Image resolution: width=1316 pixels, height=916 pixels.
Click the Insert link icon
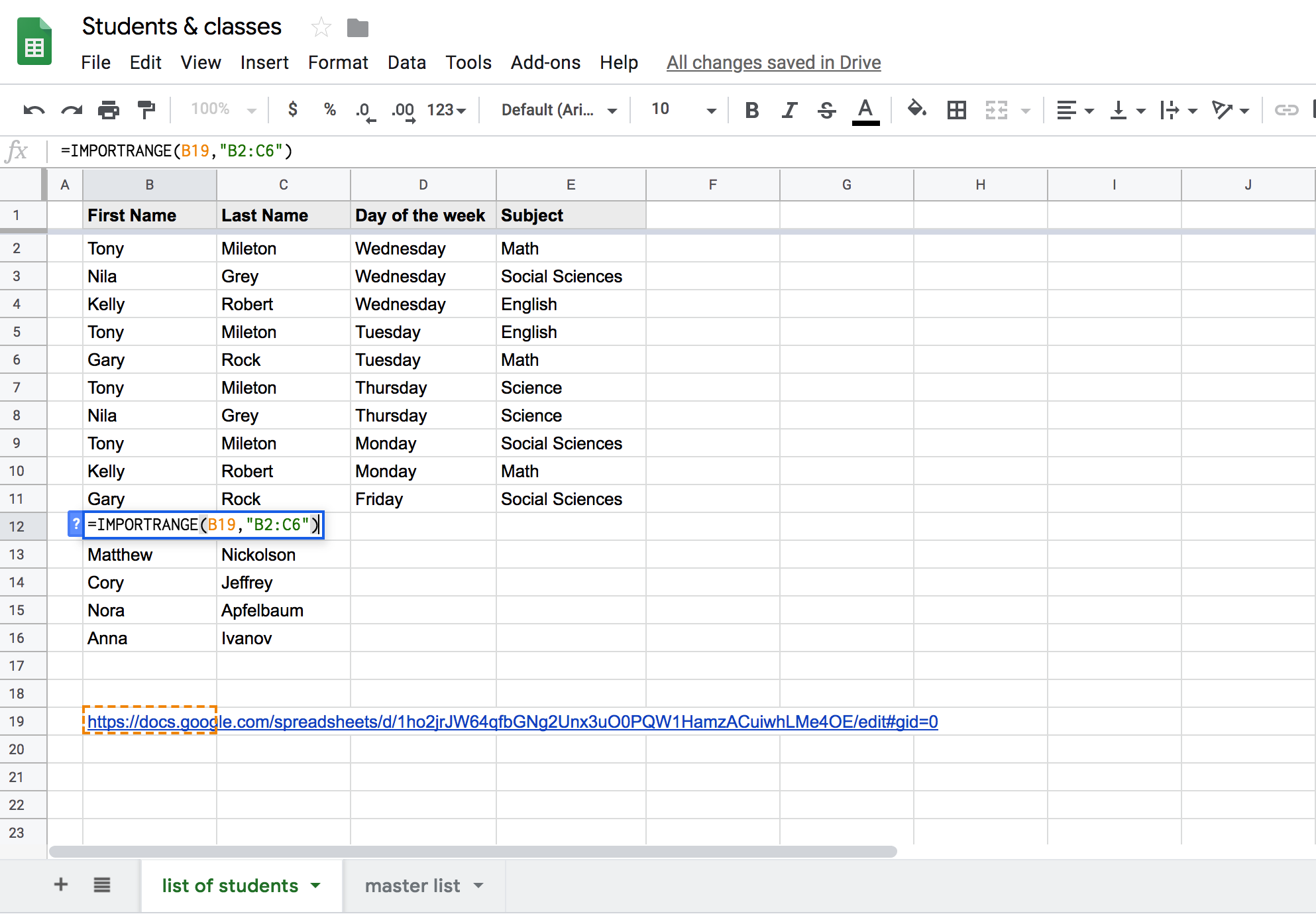pos(1286,110)
